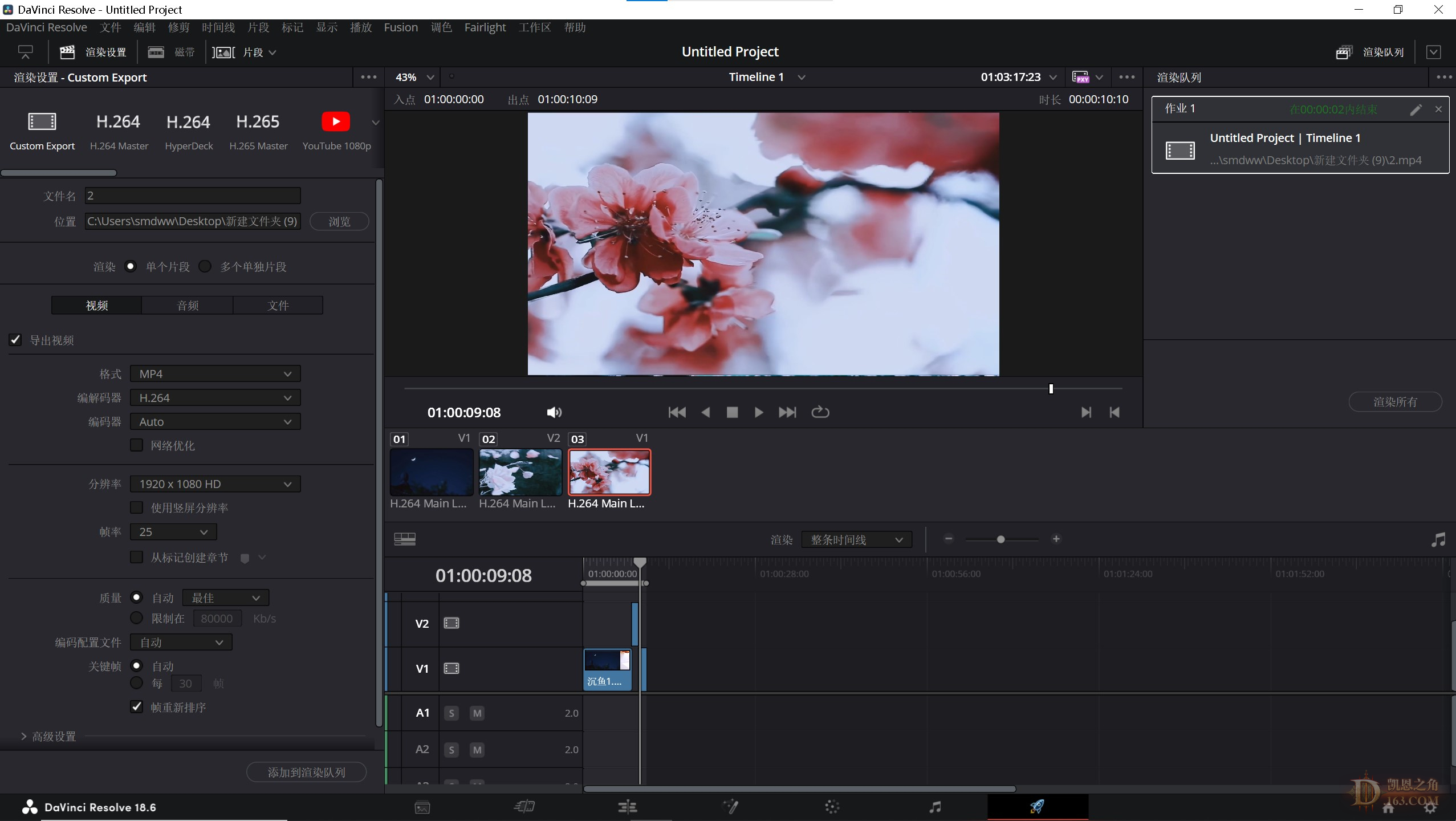This screenshot has height=821, width=1456.
Task: Click the volume speaker icon
Action: [x=554, y=412]
